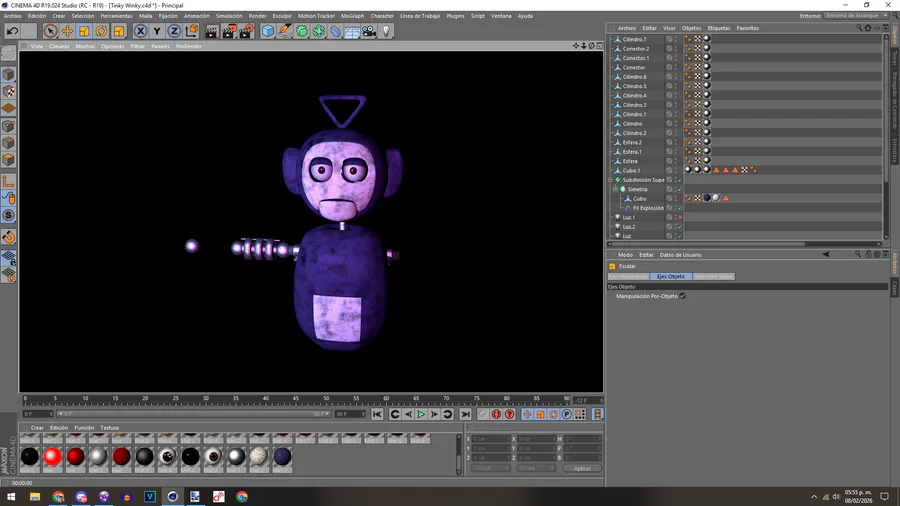Open the spline Pen tool

285,31
